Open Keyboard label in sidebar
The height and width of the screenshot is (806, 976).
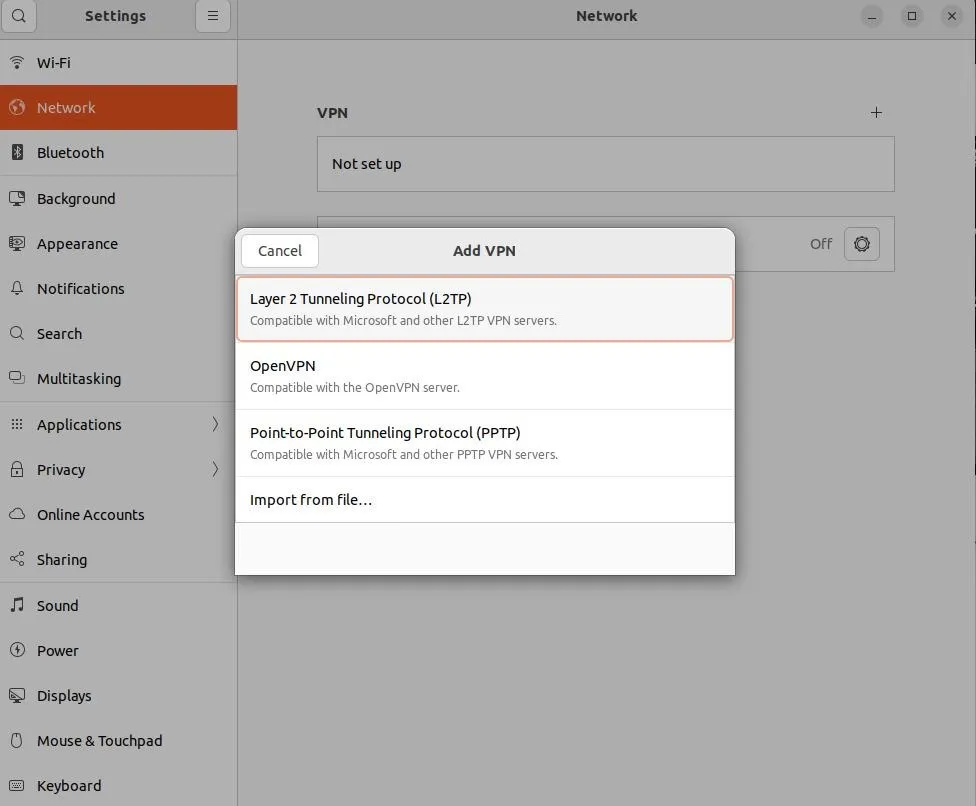69,786
